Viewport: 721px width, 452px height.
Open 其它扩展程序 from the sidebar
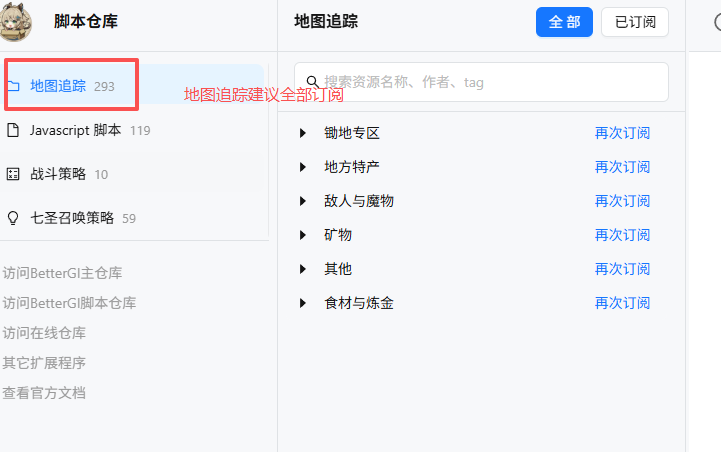pyautogui.click(x=44, y=363)
